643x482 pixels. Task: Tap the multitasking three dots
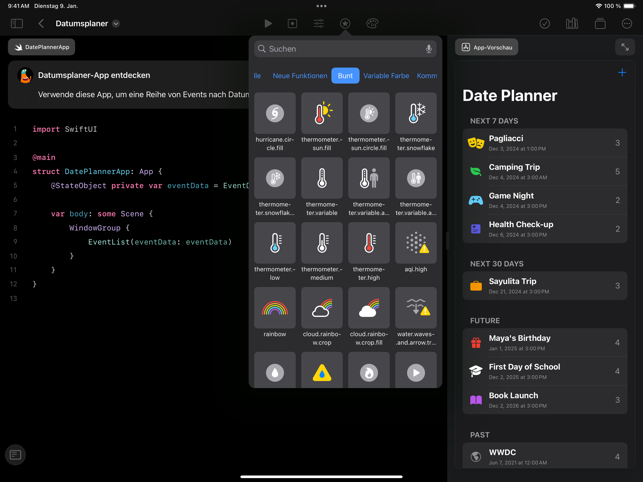(322, 6)
